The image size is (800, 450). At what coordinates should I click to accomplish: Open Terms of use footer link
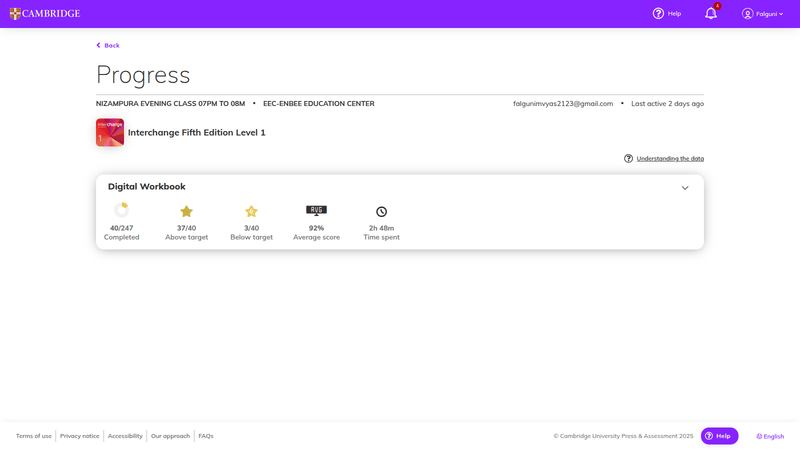tap(34, 436)
